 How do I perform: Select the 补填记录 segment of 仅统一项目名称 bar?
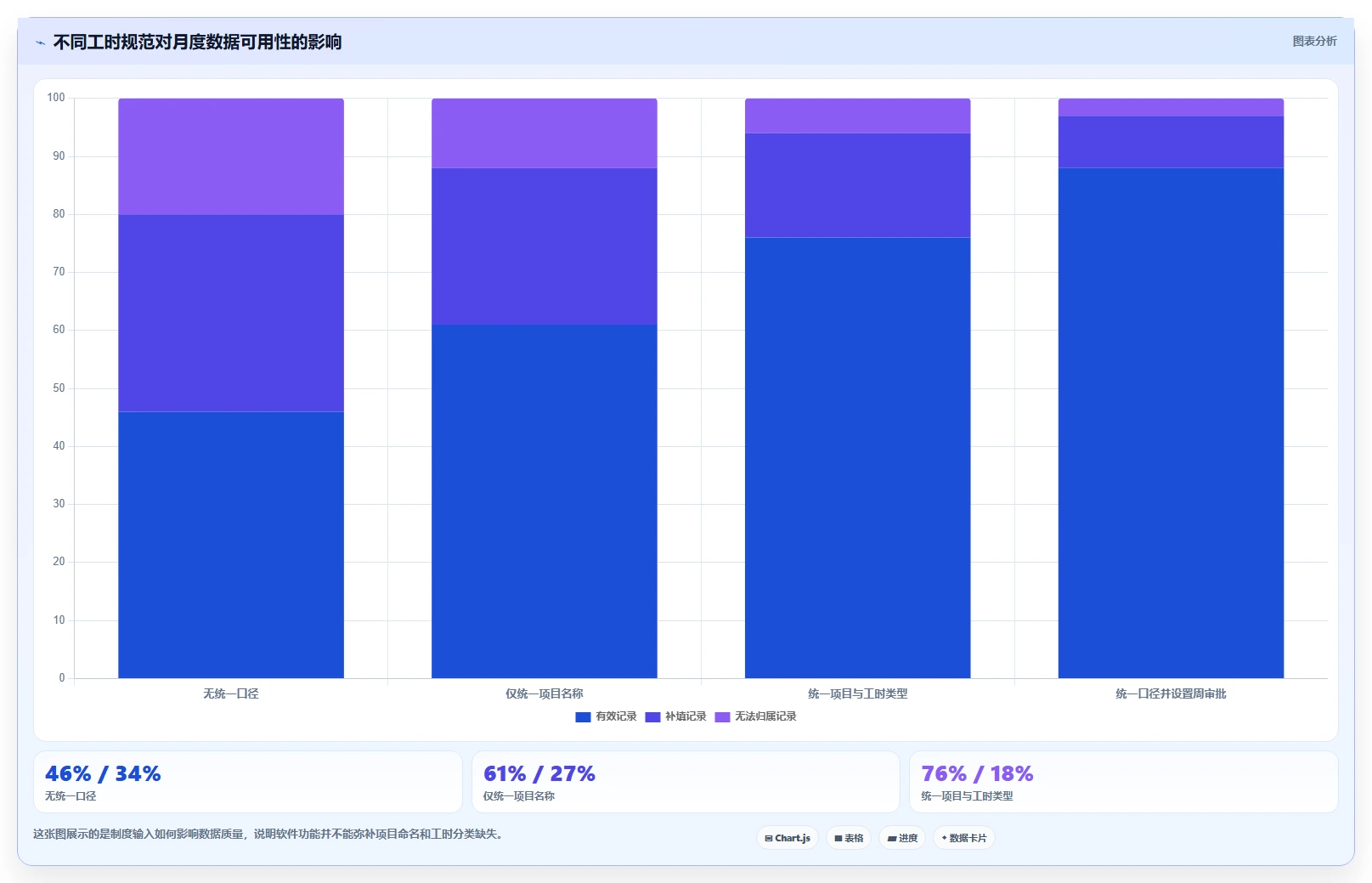click(545, 246)
